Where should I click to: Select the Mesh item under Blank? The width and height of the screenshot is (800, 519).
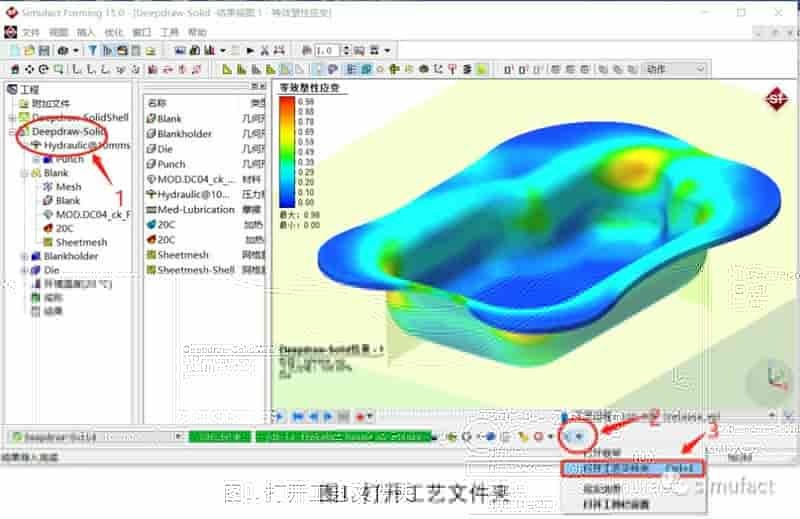[62, 187]
